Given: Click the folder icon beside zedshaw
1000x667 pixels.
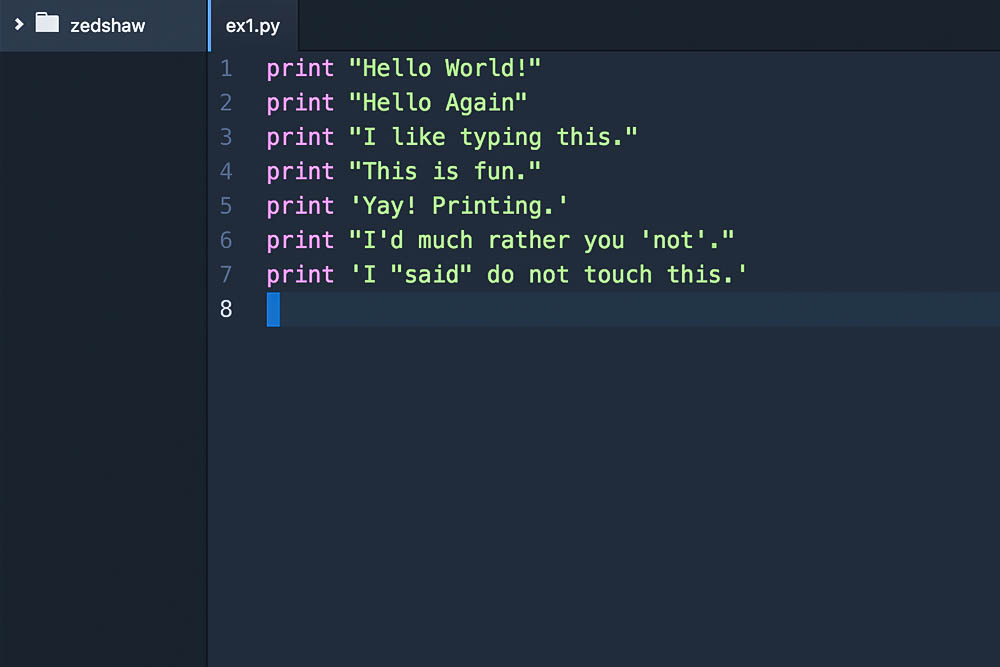Looking at the screenshot, I should point(48,25).
